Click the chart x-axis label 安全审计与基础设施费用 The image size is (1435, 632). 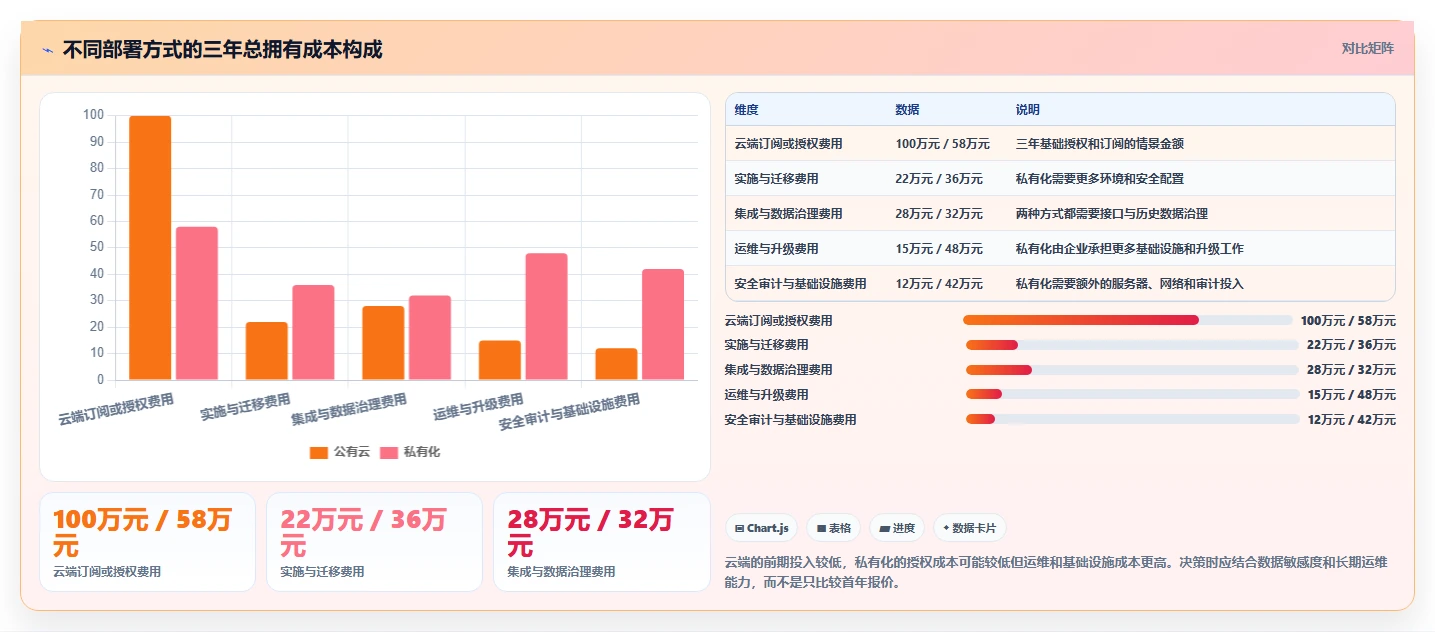click(569, 413)
